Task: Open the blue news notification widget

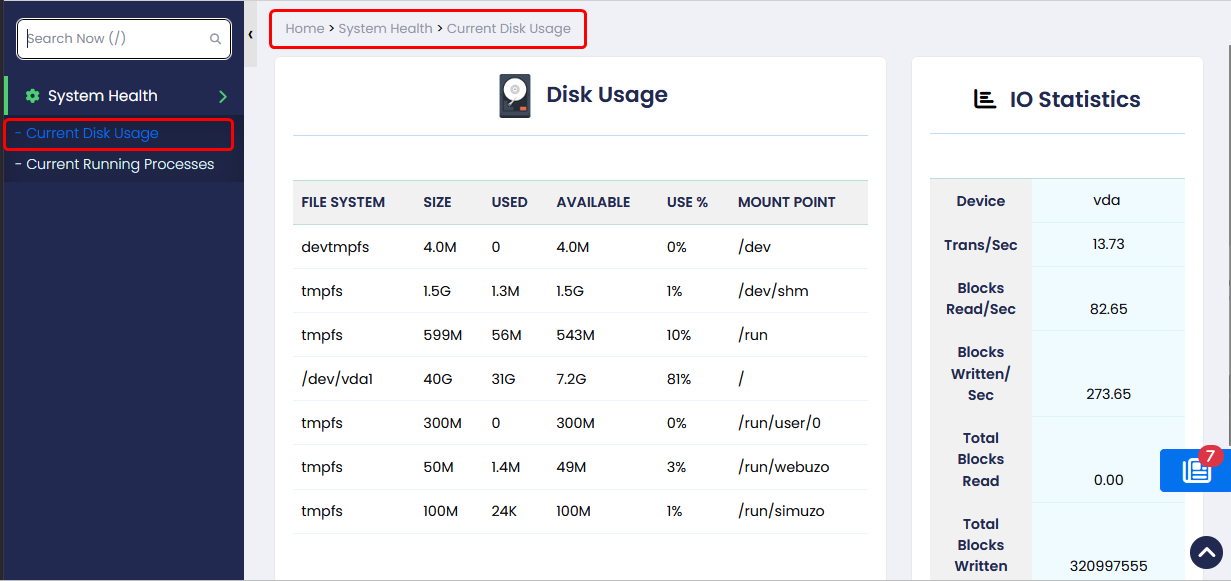Action: point(1195,471)
